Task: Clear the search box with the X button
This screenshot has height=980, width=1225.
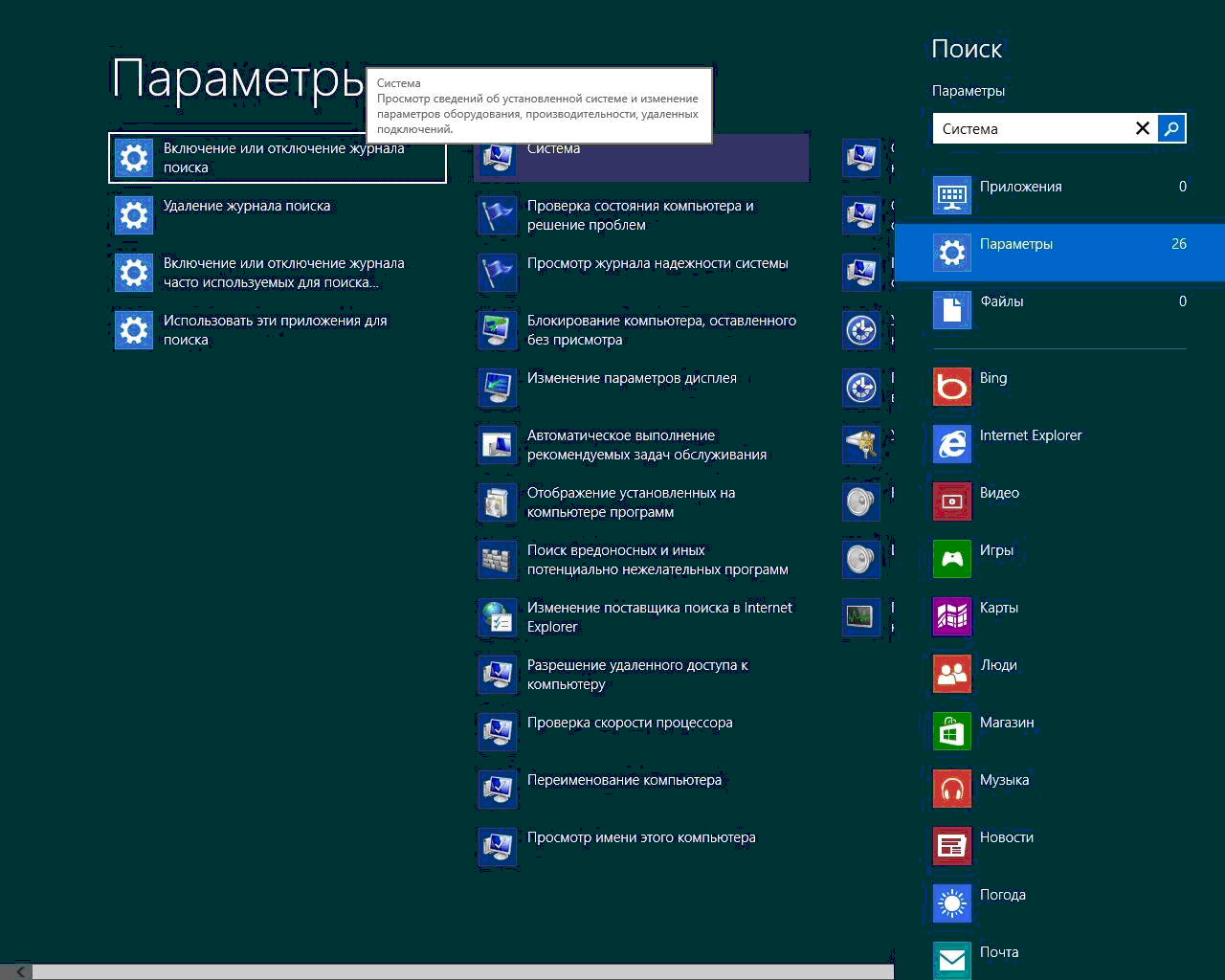Action: click(1142, 128)
